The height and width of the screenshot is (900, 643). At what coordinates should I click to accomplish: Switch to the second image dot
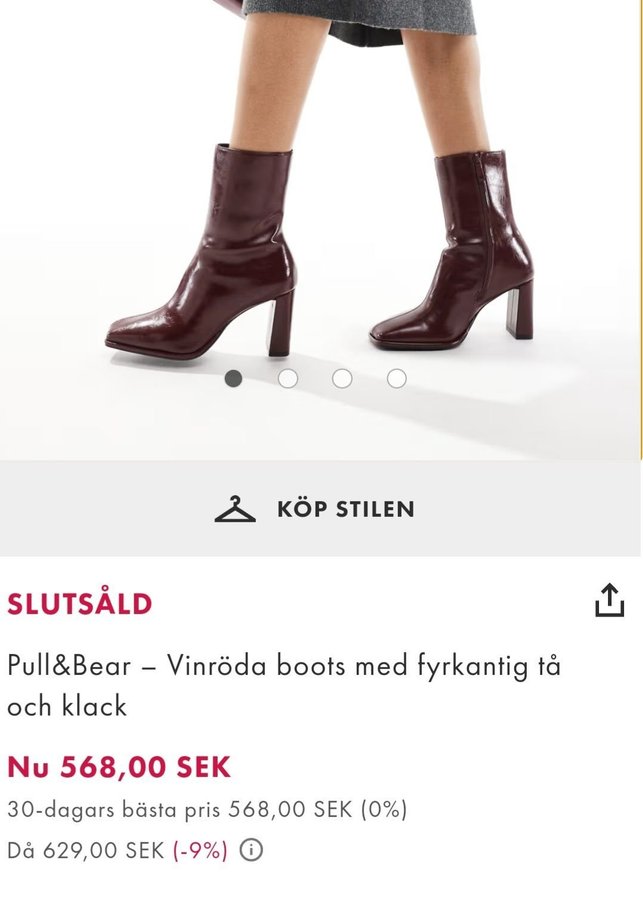(288, 378)
